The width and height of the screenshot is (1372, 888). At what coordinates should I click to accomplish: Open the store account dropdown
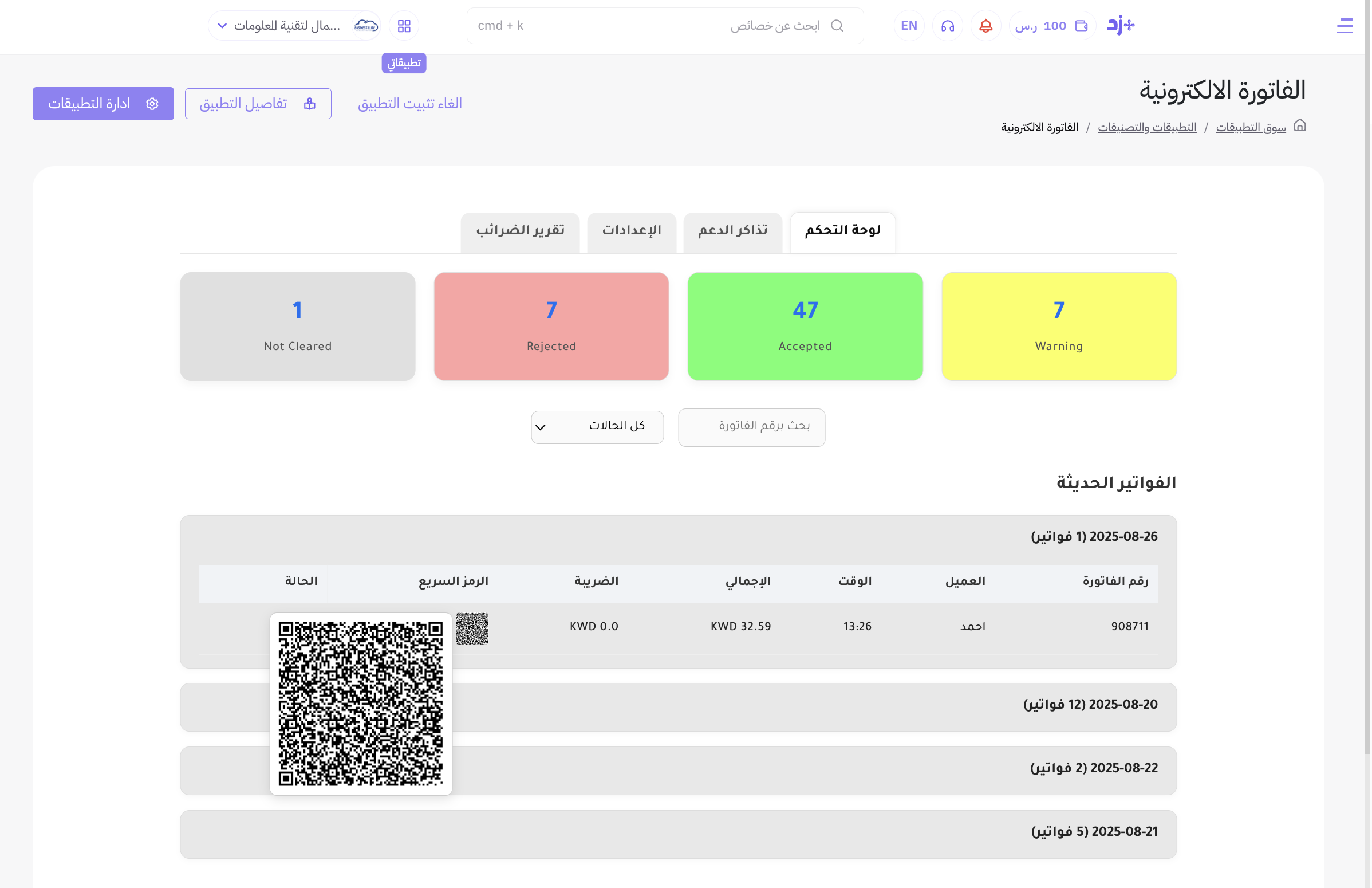[x=294, y=26]
